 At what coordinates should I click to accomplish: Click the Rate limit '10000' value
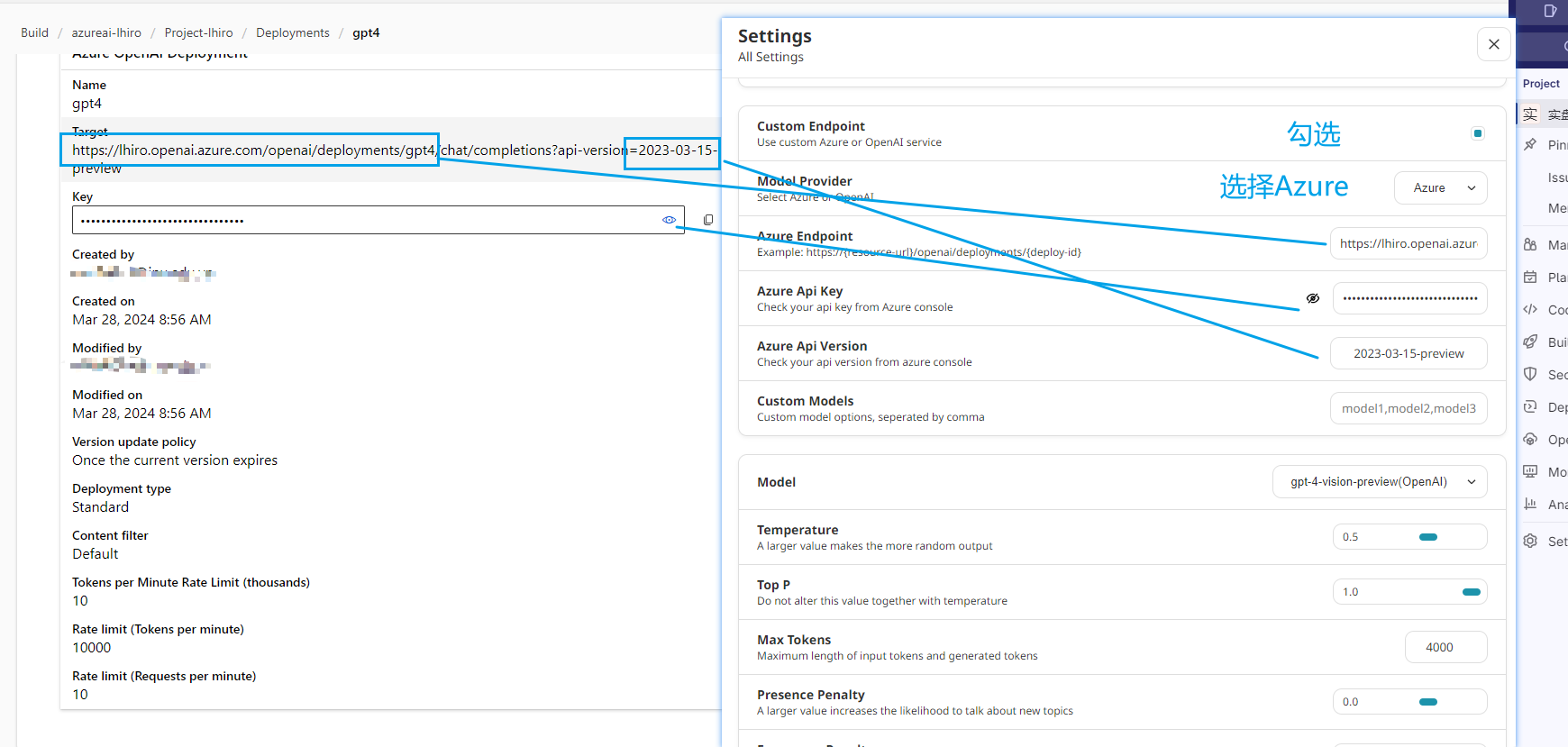92,648
